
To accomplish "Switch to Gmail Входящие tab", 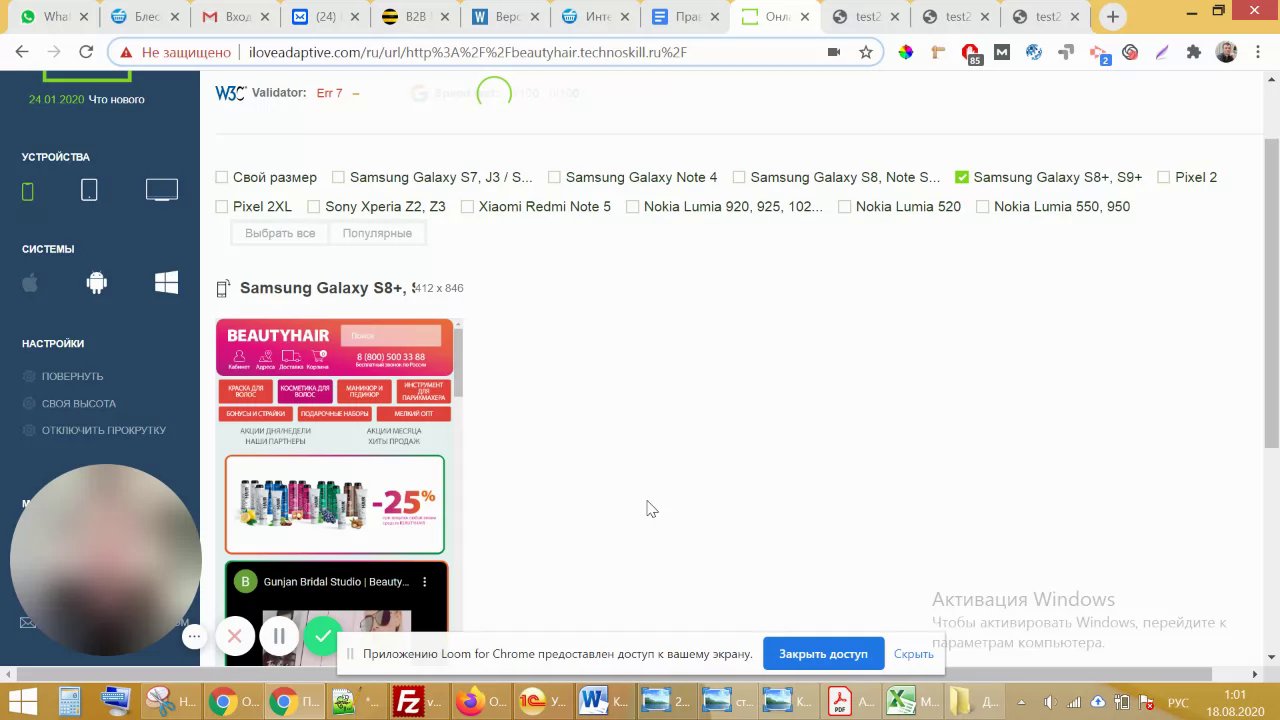I will click(235, 17).
